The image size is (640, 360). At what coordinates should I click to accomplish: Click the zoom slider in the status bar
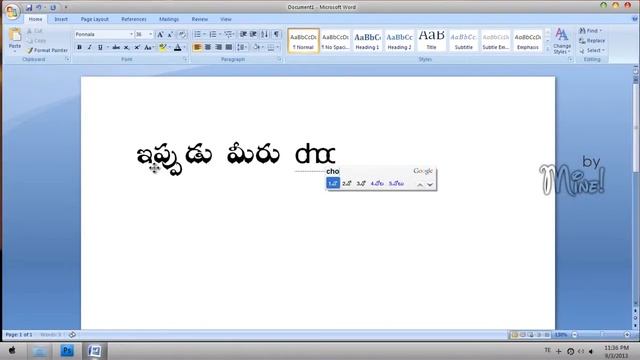[602, 335]
